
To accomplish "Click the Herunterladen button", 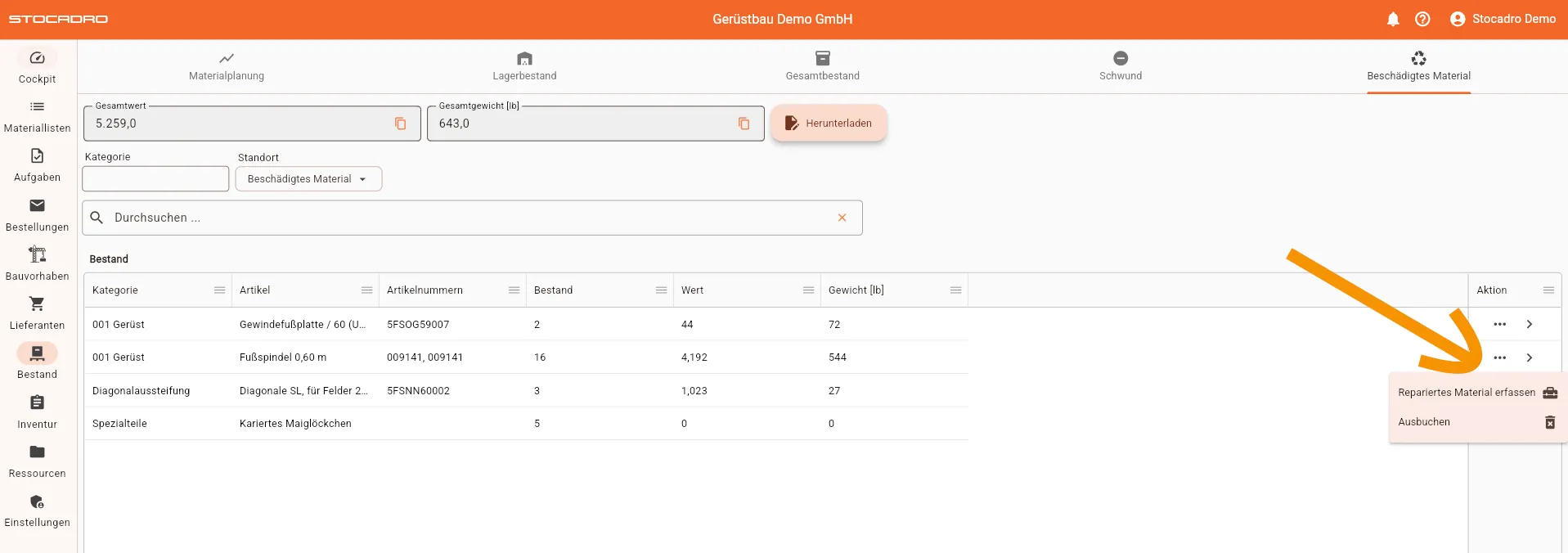I will pos(829,124).
